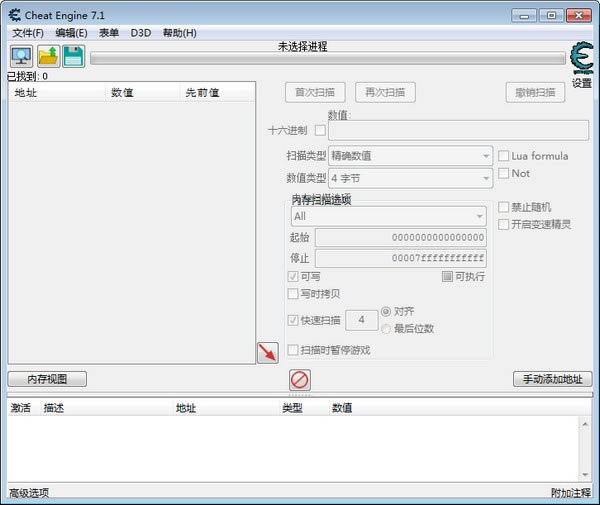The width and height of the screenshot is (600, 505).
Task: Open the 编辑(E) menu
Action: 71,33
